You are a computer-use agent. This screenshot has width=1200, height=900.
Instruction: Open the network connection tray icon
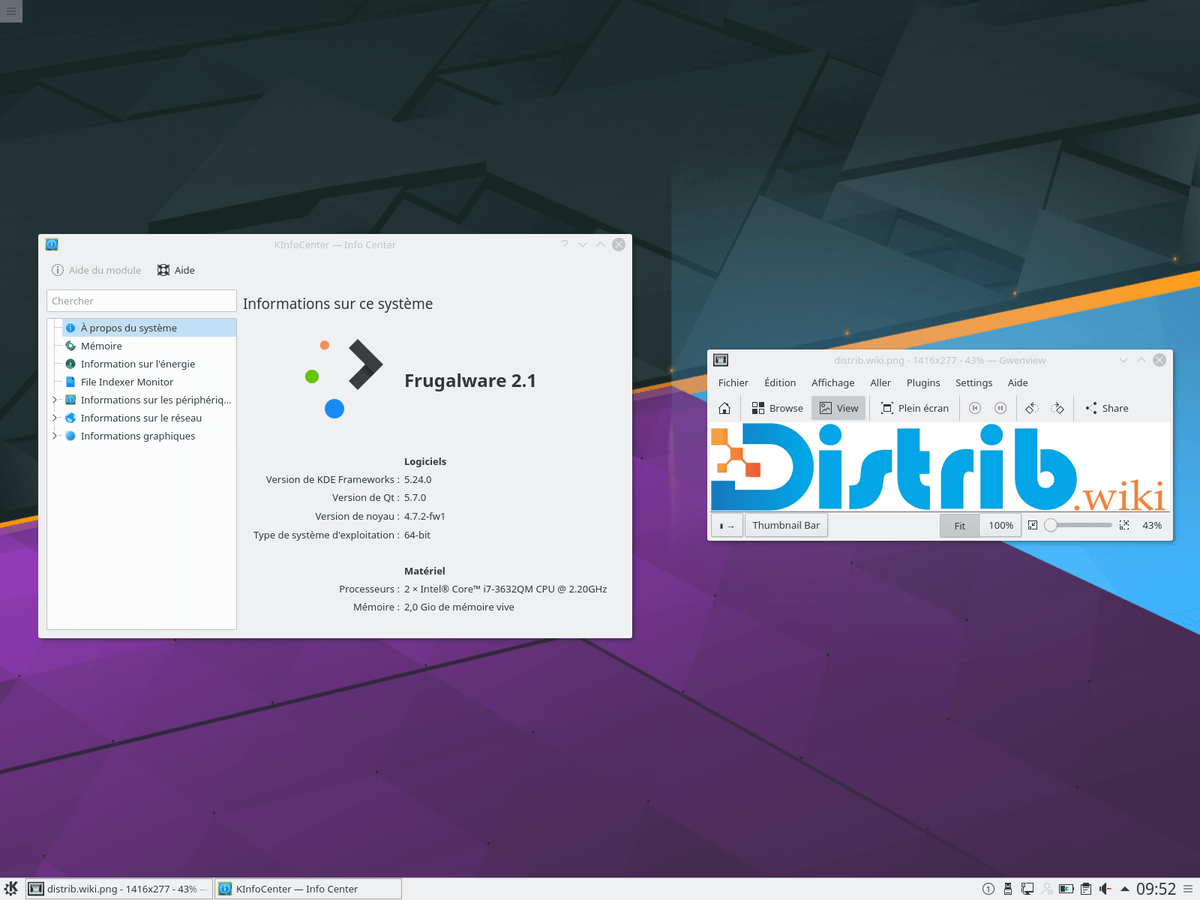tap(1027, 889)
